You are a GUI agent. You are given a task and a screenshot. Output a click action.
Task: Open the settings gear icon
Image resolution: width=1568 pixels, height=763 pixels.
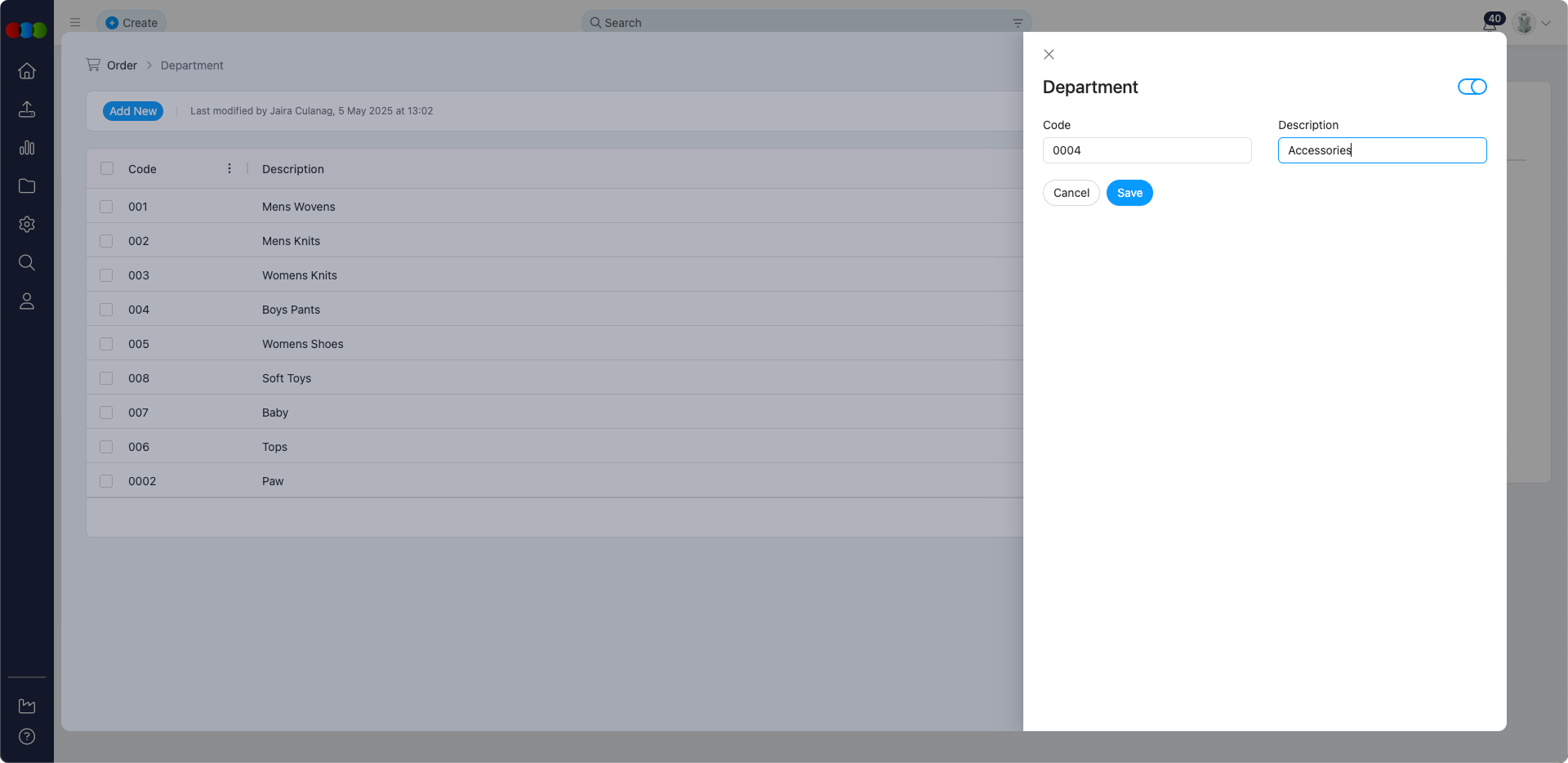point(27,225)
